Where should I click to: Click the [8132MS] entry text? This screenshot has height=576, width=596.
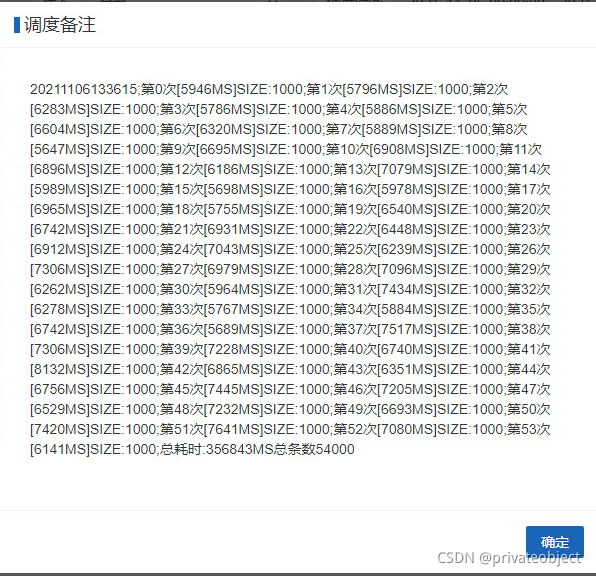(60, 370)
